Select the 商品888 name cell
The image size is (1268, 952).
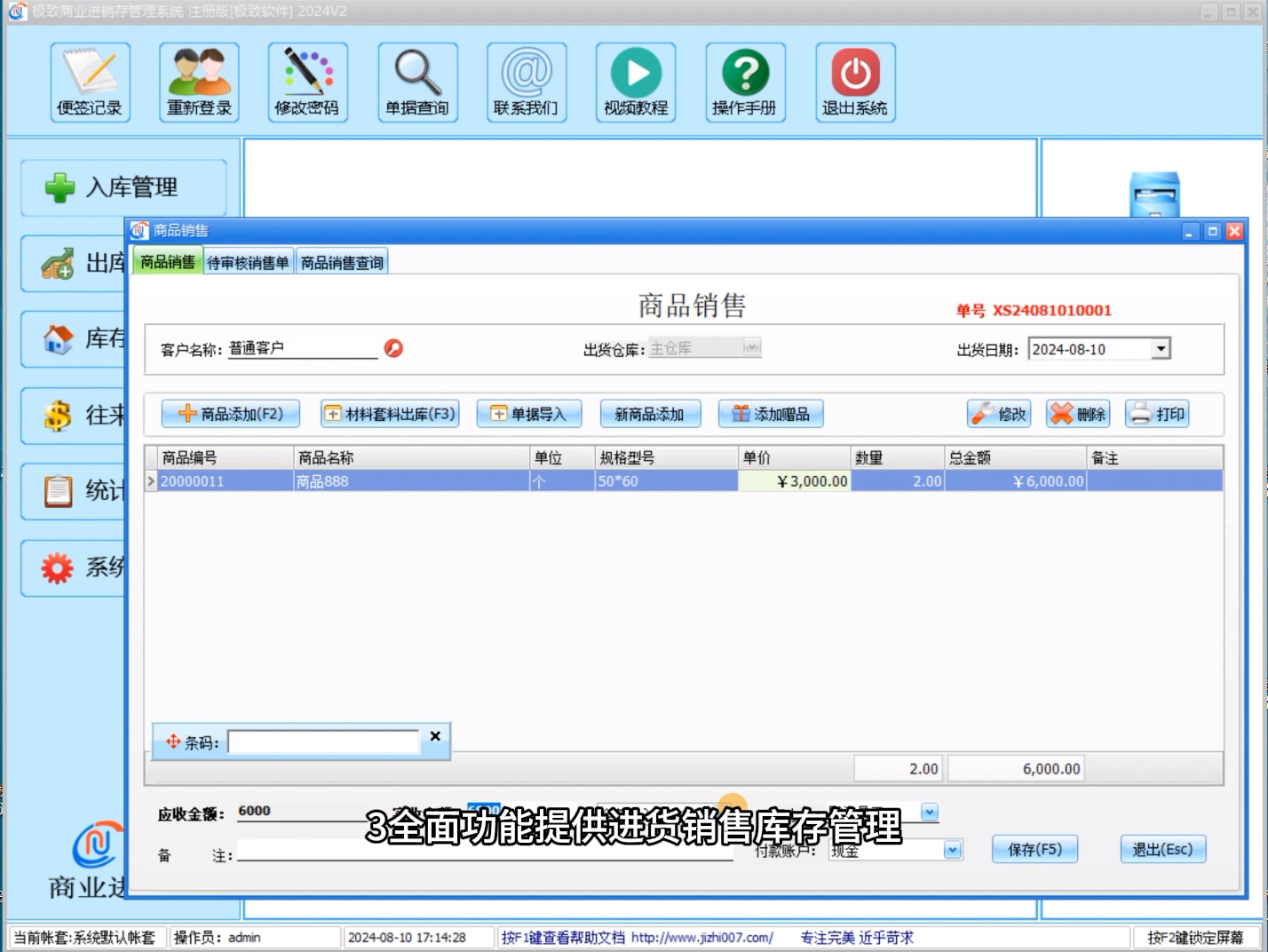point(412,480)
